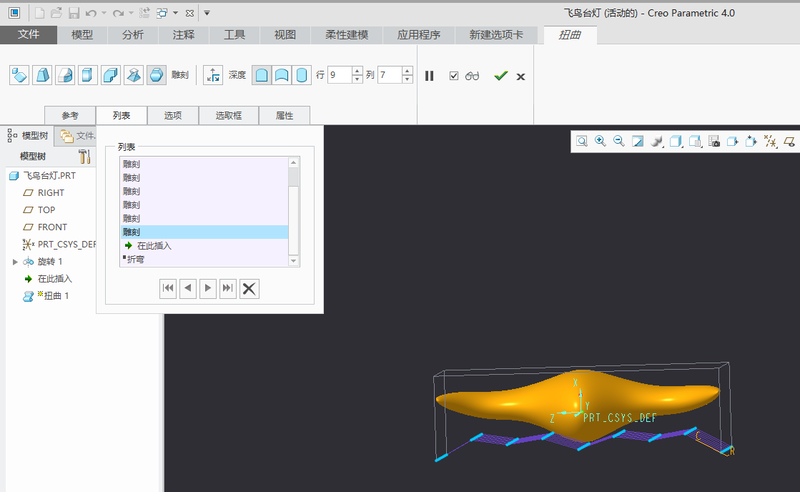Click the 行 rows input field
This screenshot has height=492, width=800.
(340, 76)
